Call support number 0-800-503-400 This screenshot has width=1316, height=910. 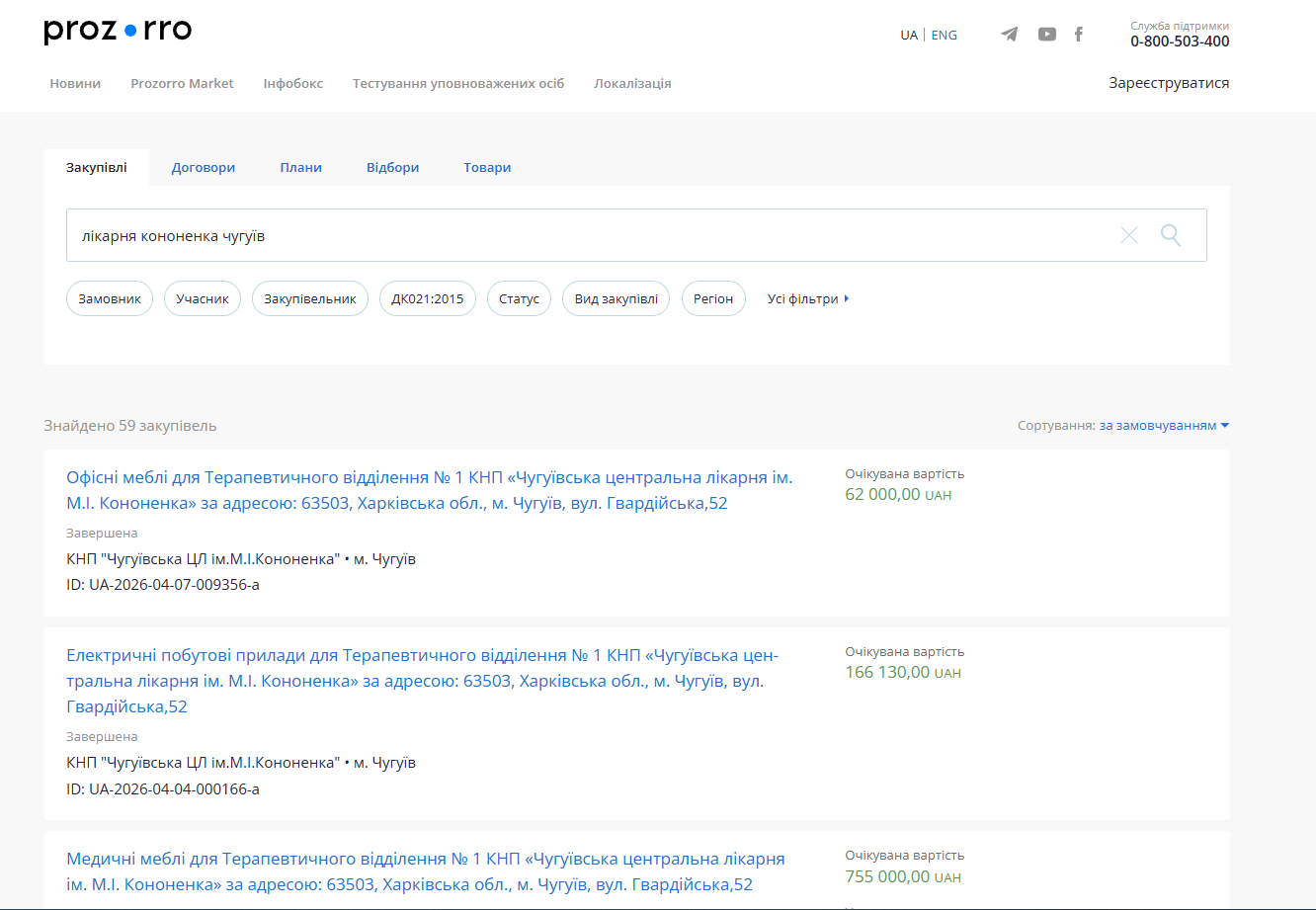click(x=1180, y=41)
